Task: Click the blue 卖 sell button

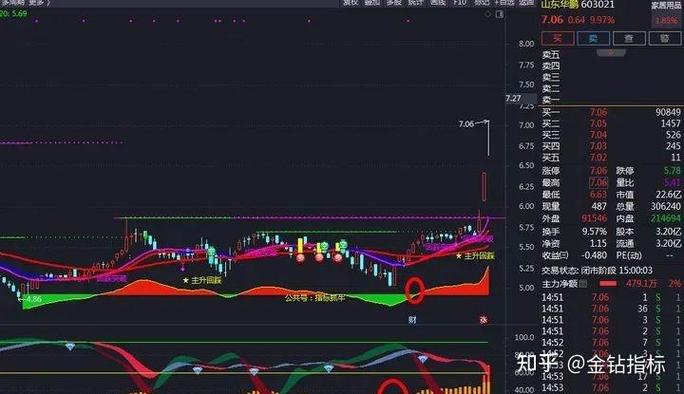Action: 593,38
